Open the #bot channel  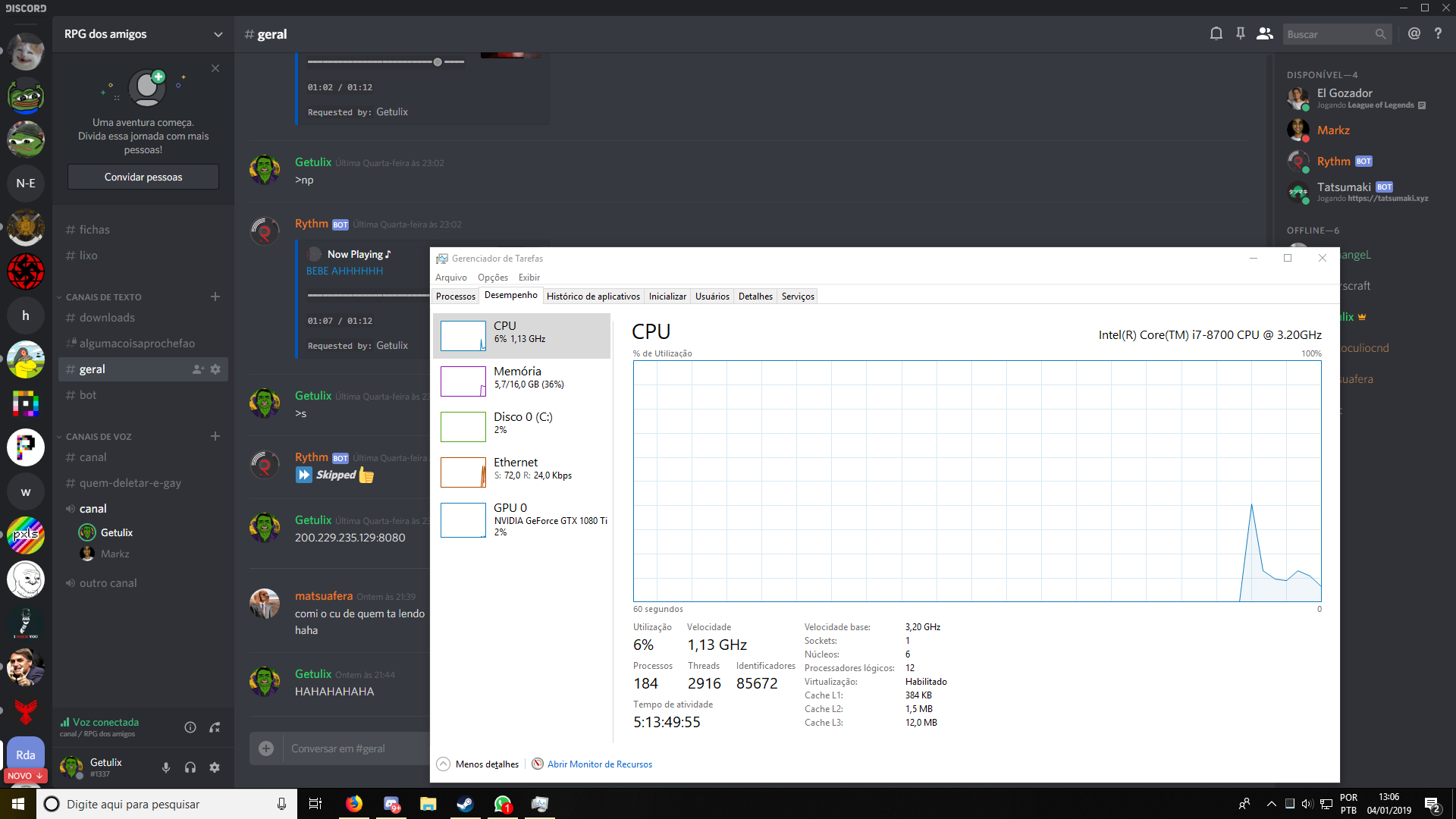pyautogui.click(x=143, y=395)
